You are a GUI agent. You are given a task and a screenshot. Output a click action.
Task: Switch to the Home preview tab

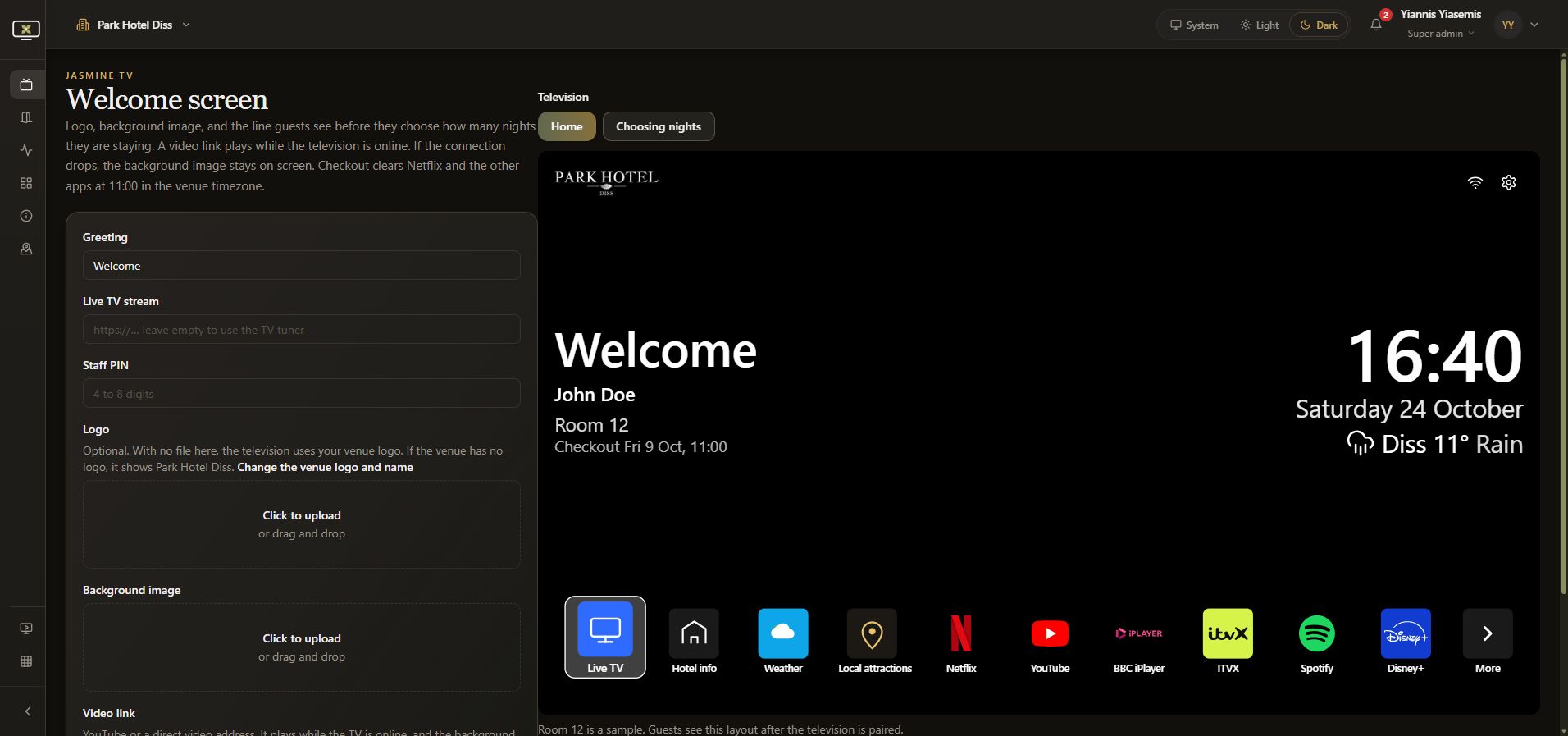[x=567, y=126]
